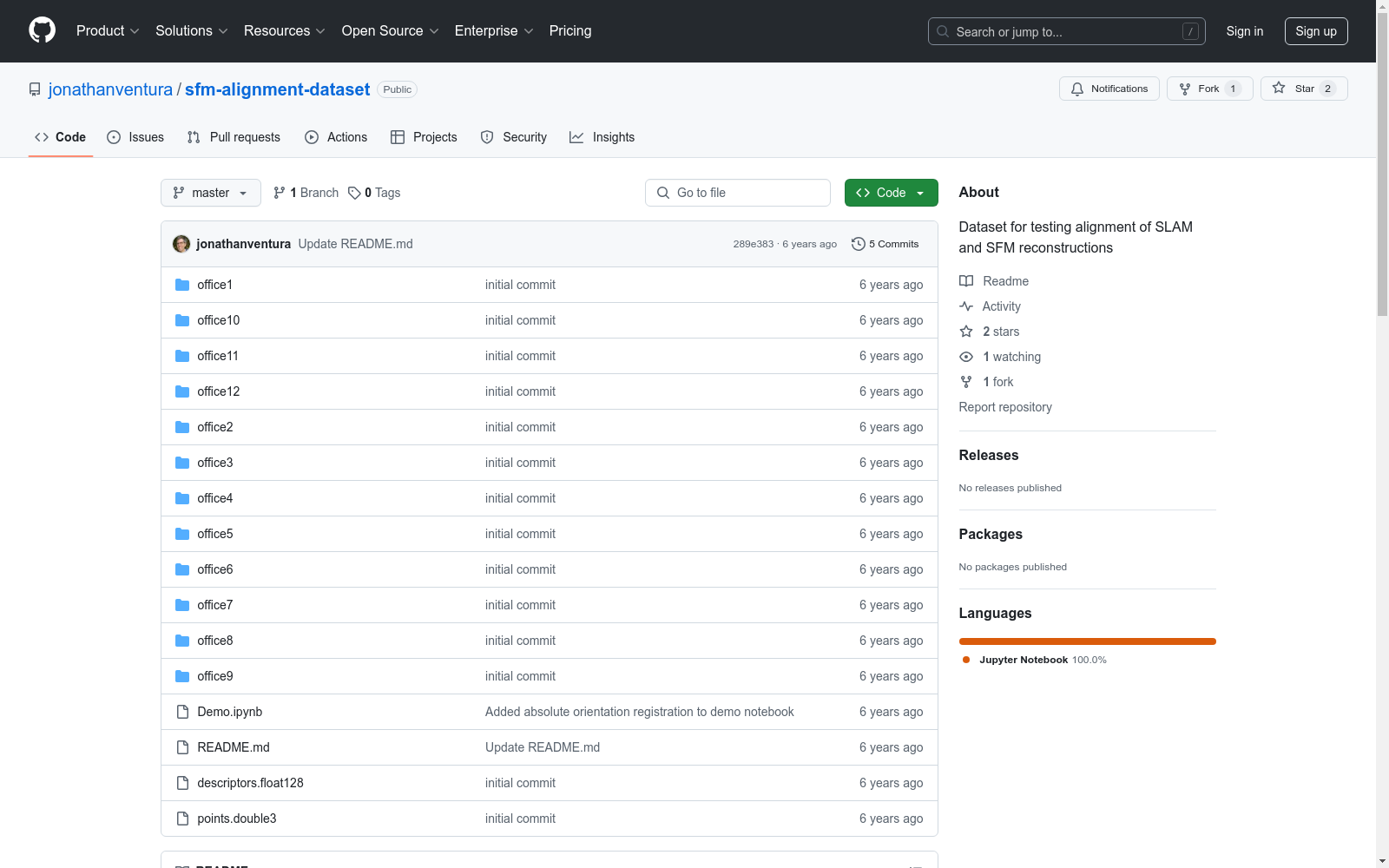The height and width of the screenshot is (868, 1389).
Task: Click the stars icon in About
Action: coord(966,332)
